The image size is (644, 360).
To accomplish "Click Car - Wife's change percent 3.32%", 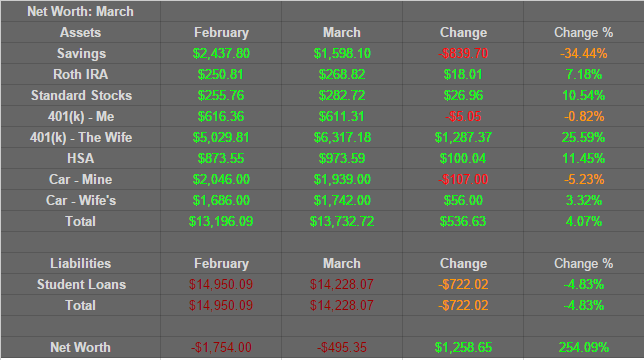I will click(x=584, y=200).
